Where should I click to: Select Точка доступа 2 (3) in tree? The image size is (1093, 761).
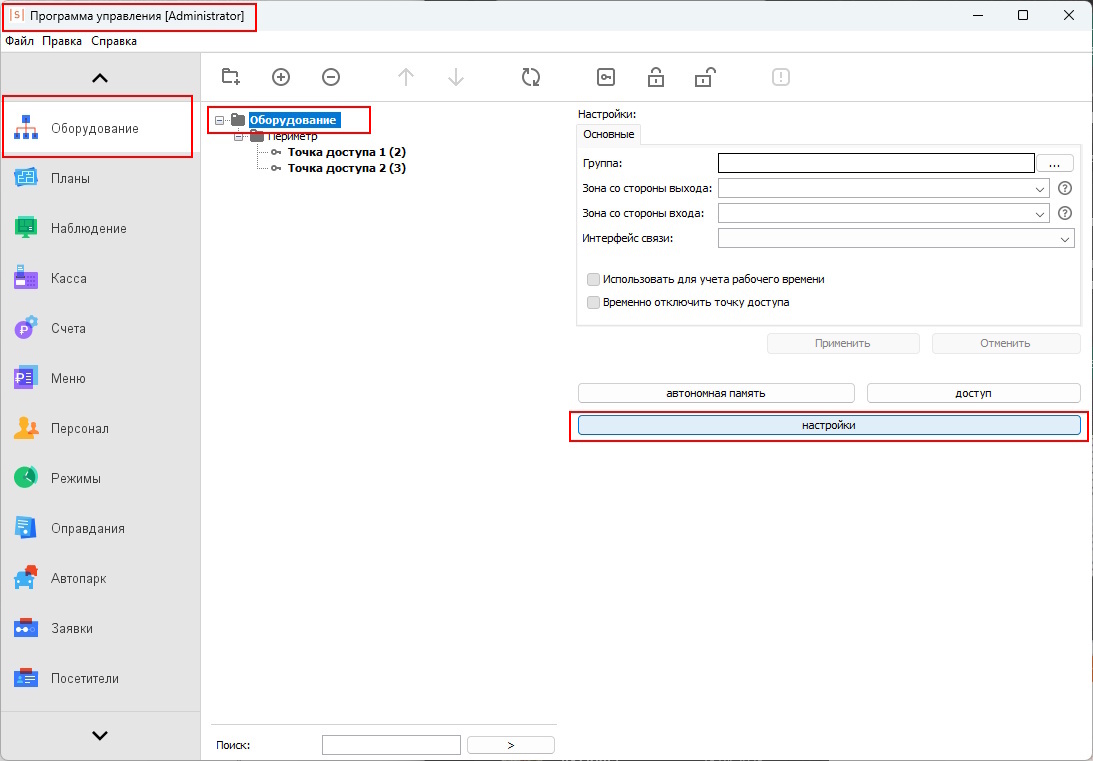click(x=346, y=168)
